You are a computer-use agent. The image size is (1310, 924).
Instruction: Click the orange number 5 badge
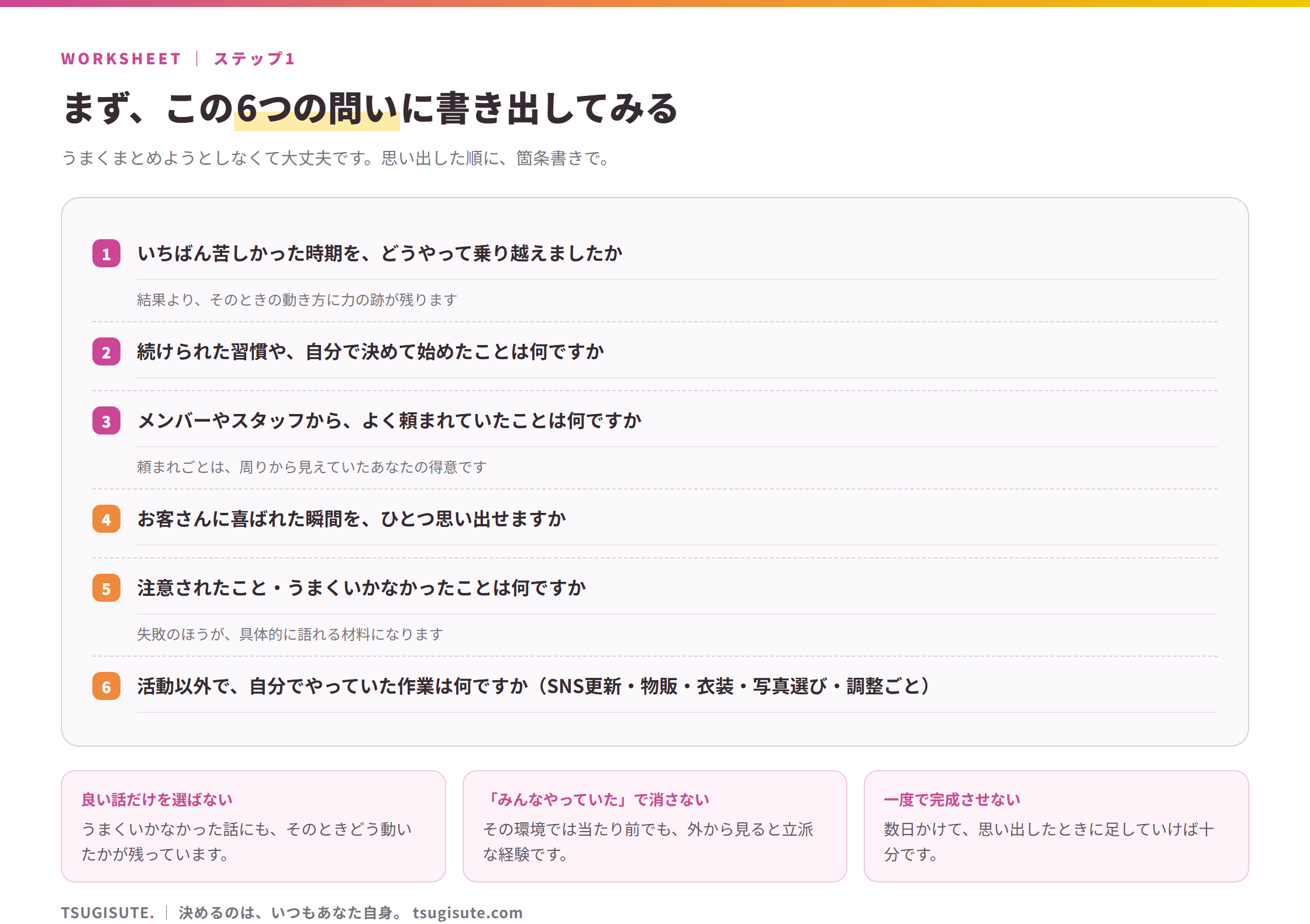106,588
